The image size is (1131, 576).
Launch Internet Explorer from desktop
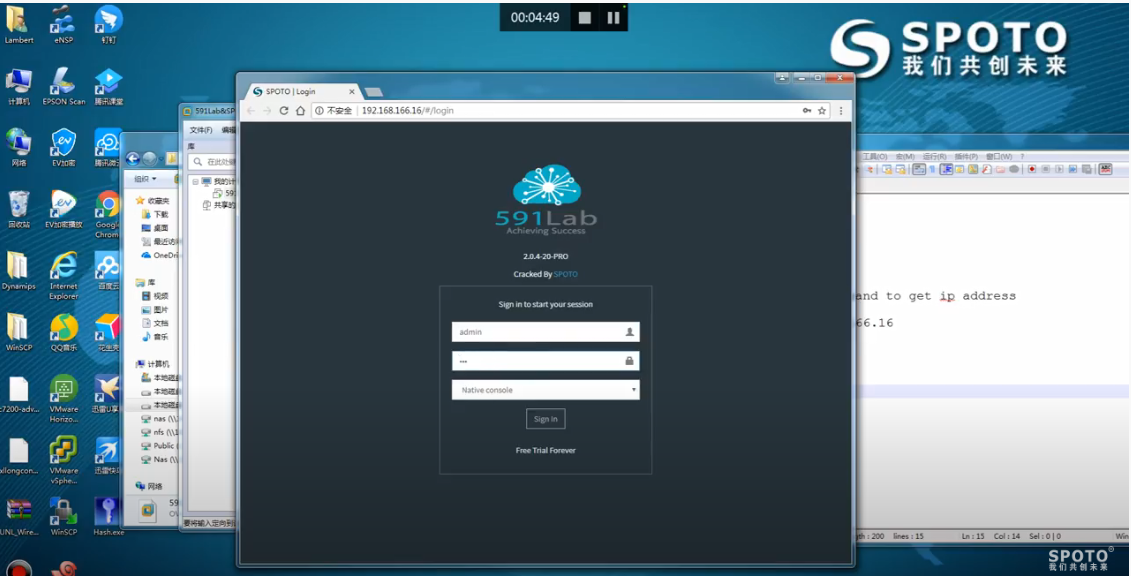point(63,275)
